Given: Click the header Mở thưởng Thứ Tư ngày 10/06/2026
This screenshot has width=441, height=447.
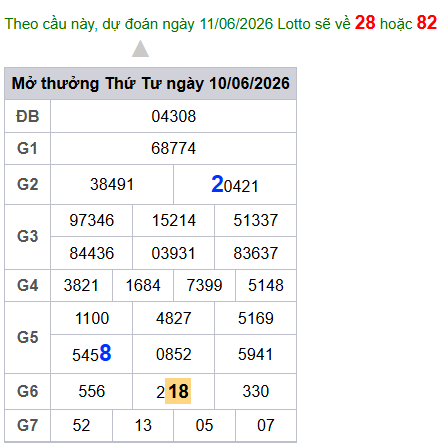Looking at the screenshot, I should click(150, 83).
